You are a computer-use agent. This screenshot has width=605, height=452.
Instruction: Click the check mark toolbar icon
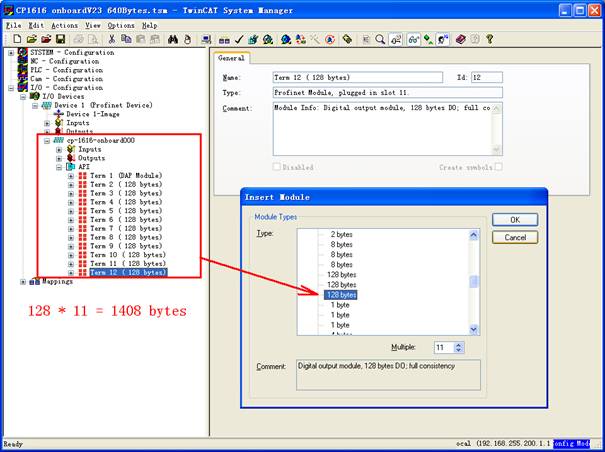click(x=239, y=39)
